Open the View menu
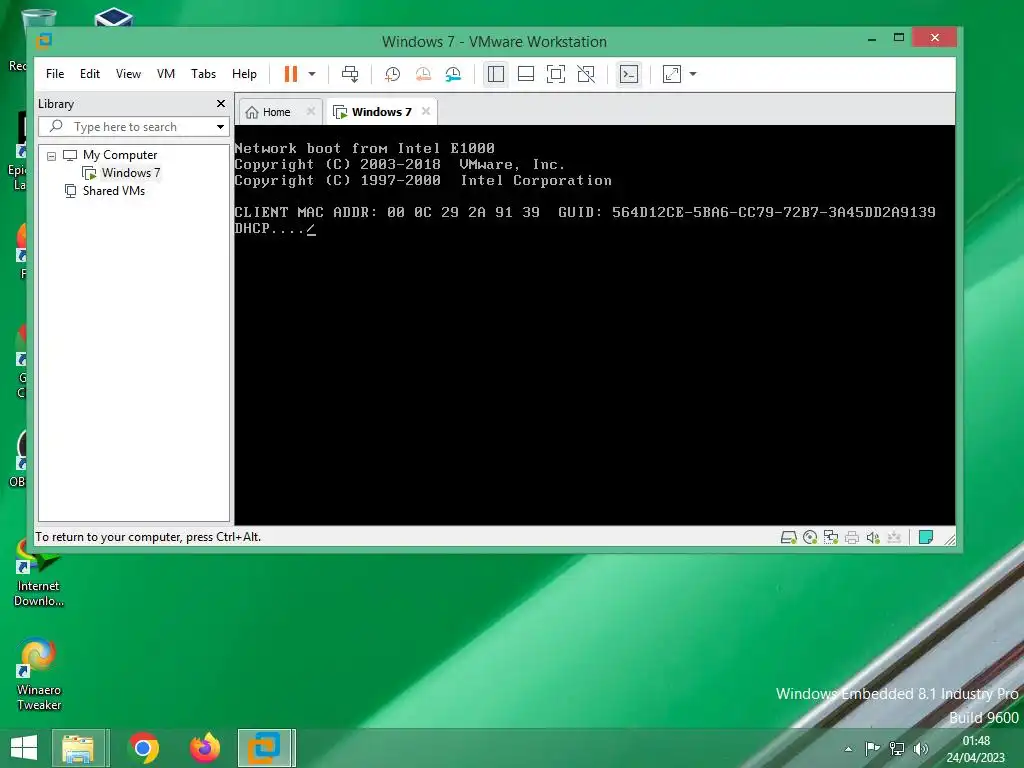1024x768 pixels. 128,74
